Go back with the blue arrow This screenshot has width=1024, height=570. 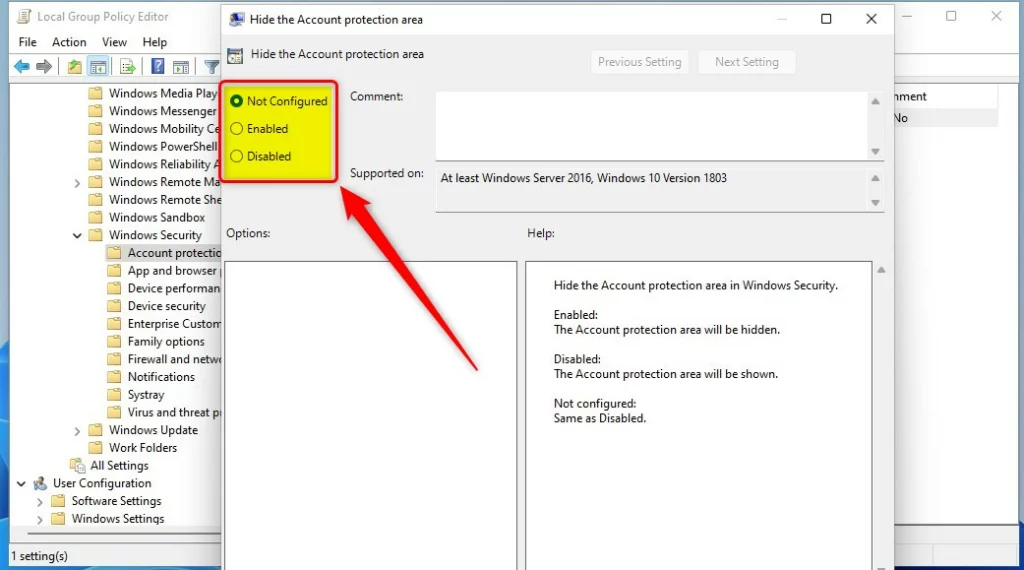pyautogui.click(x=22, y=66)
